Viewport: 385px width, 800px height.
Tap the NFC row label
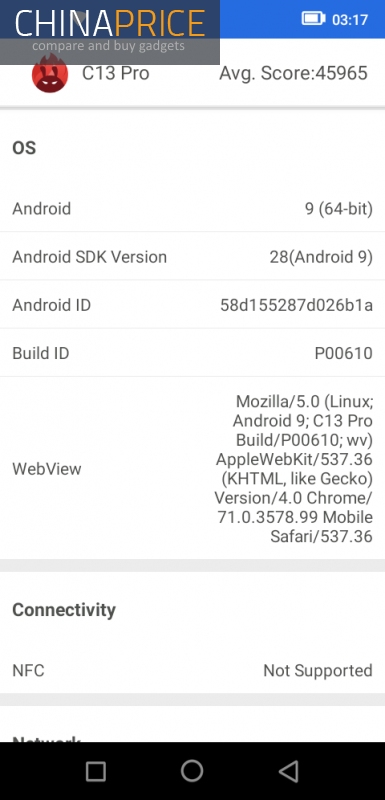[x=28, y=670]
